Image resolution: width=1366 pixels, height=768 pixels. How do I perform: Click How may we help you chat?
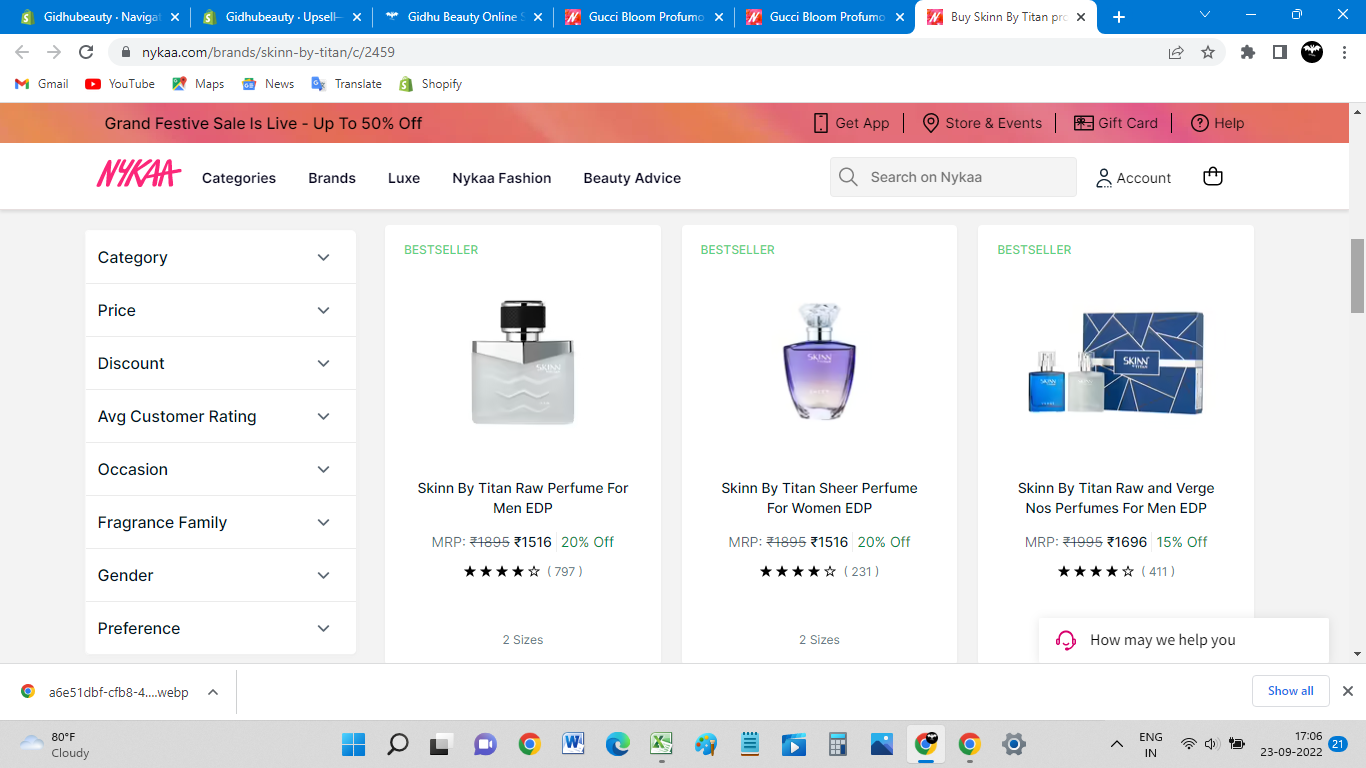tap(1183, 640)
